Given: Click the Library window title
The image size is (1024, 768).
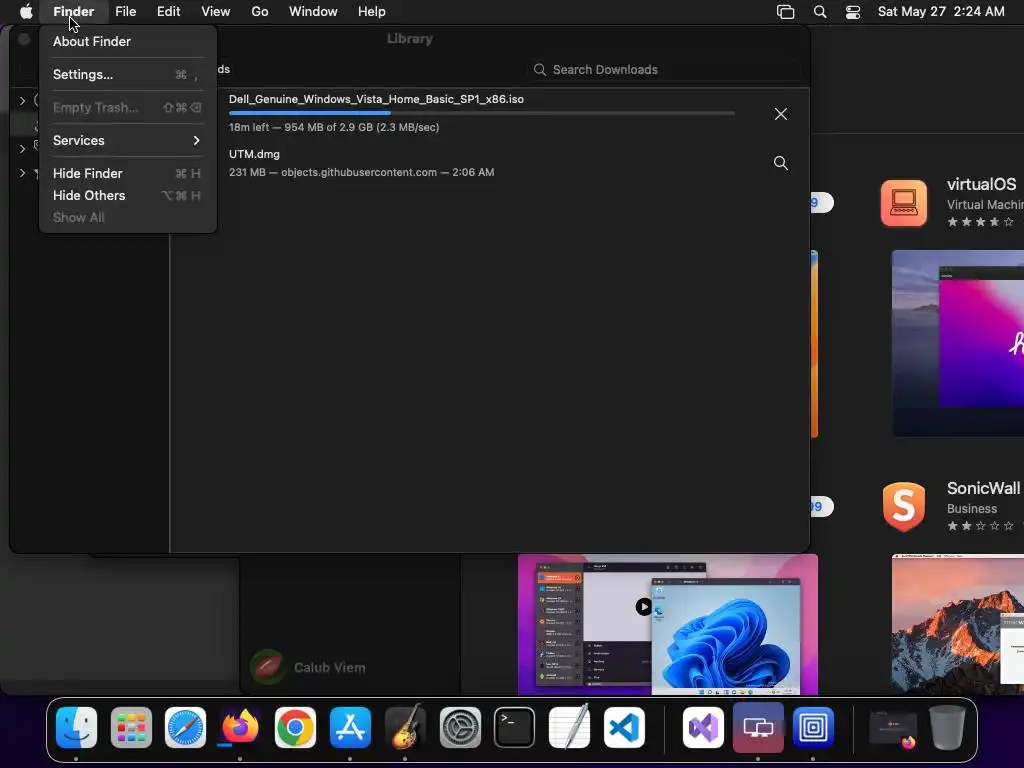Looking at the screenshot, I should pyautogui.click(x=409, y=39).
